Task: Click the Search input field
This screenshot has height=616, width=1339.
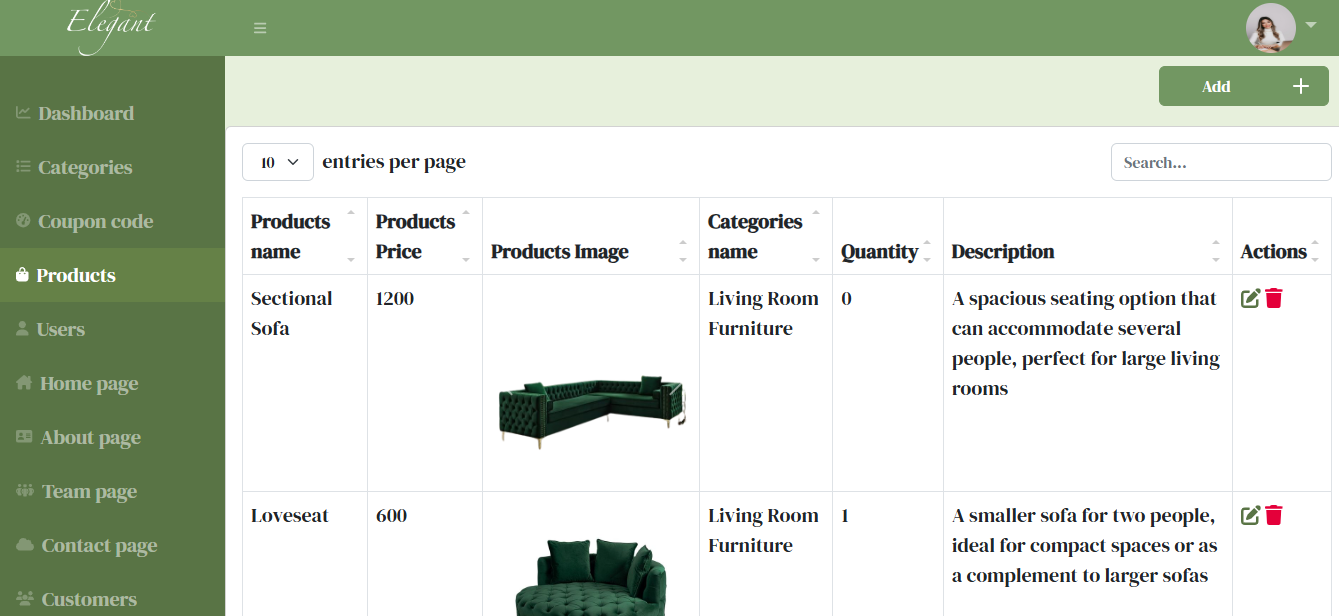Action: click(1220, 162)
